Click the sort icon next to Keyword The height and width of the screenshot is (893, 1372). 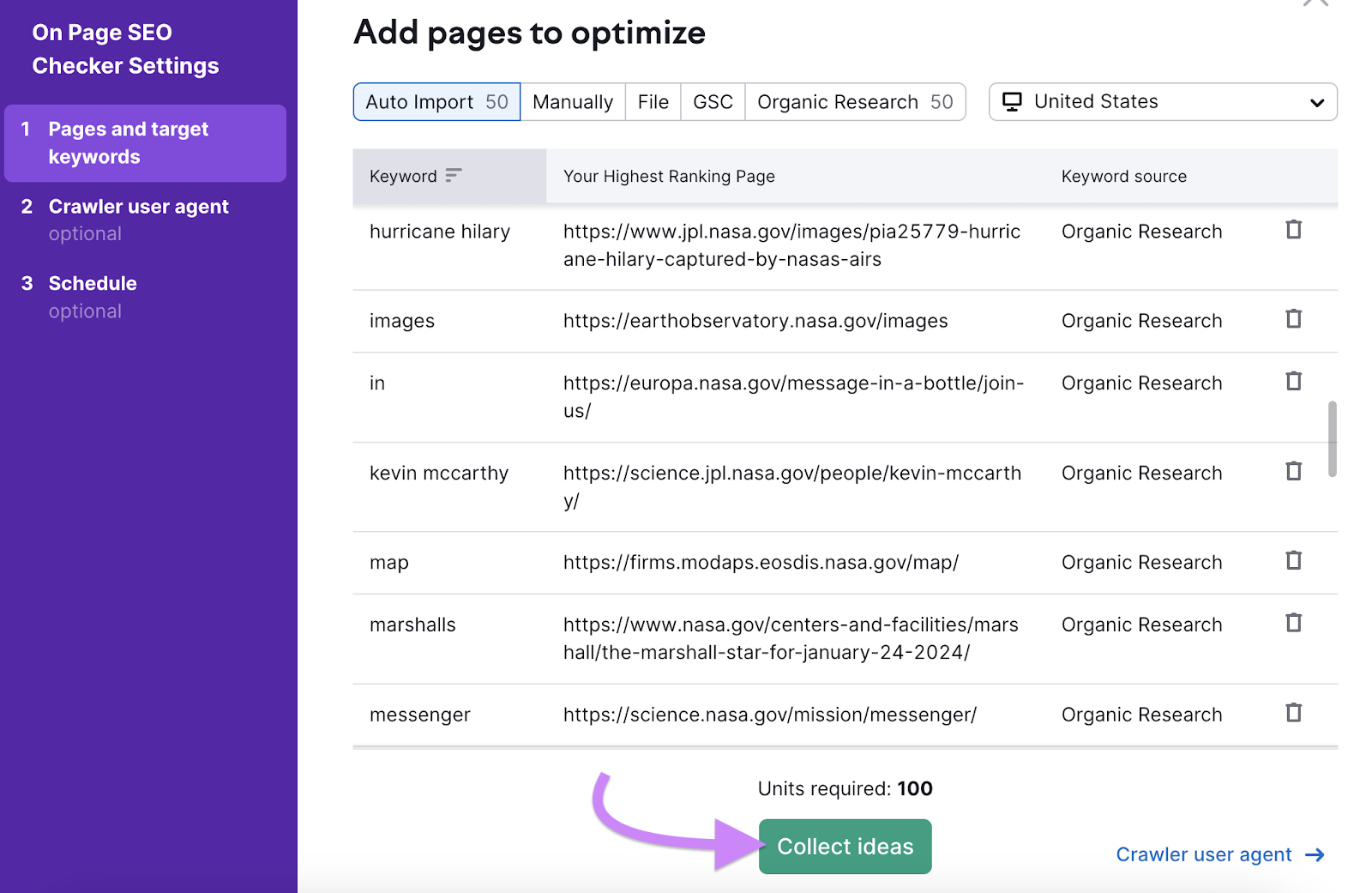[454, 175]
